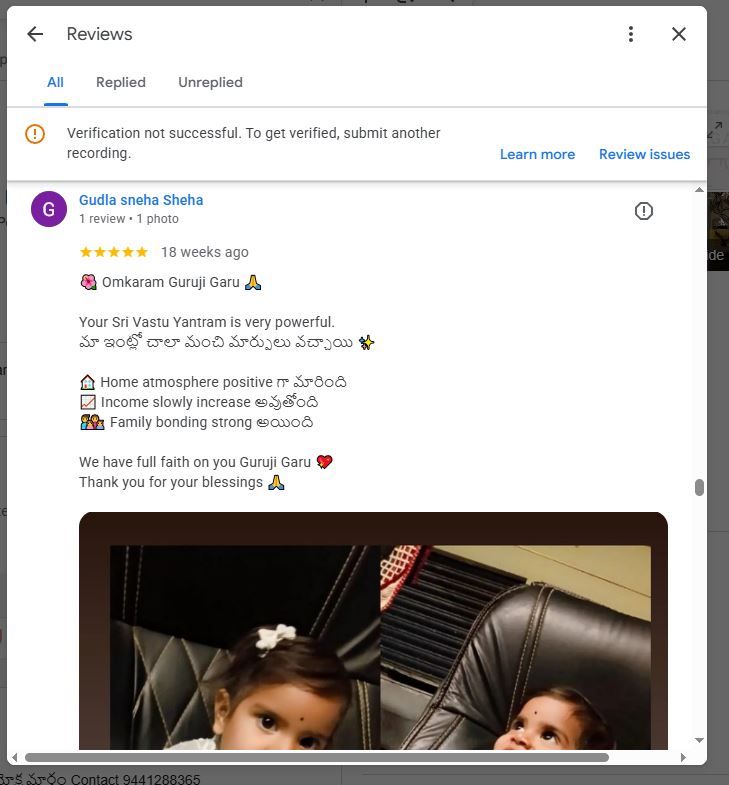
Task: Click the 'Home atmosphere positive' line
Action: point(213,382)
